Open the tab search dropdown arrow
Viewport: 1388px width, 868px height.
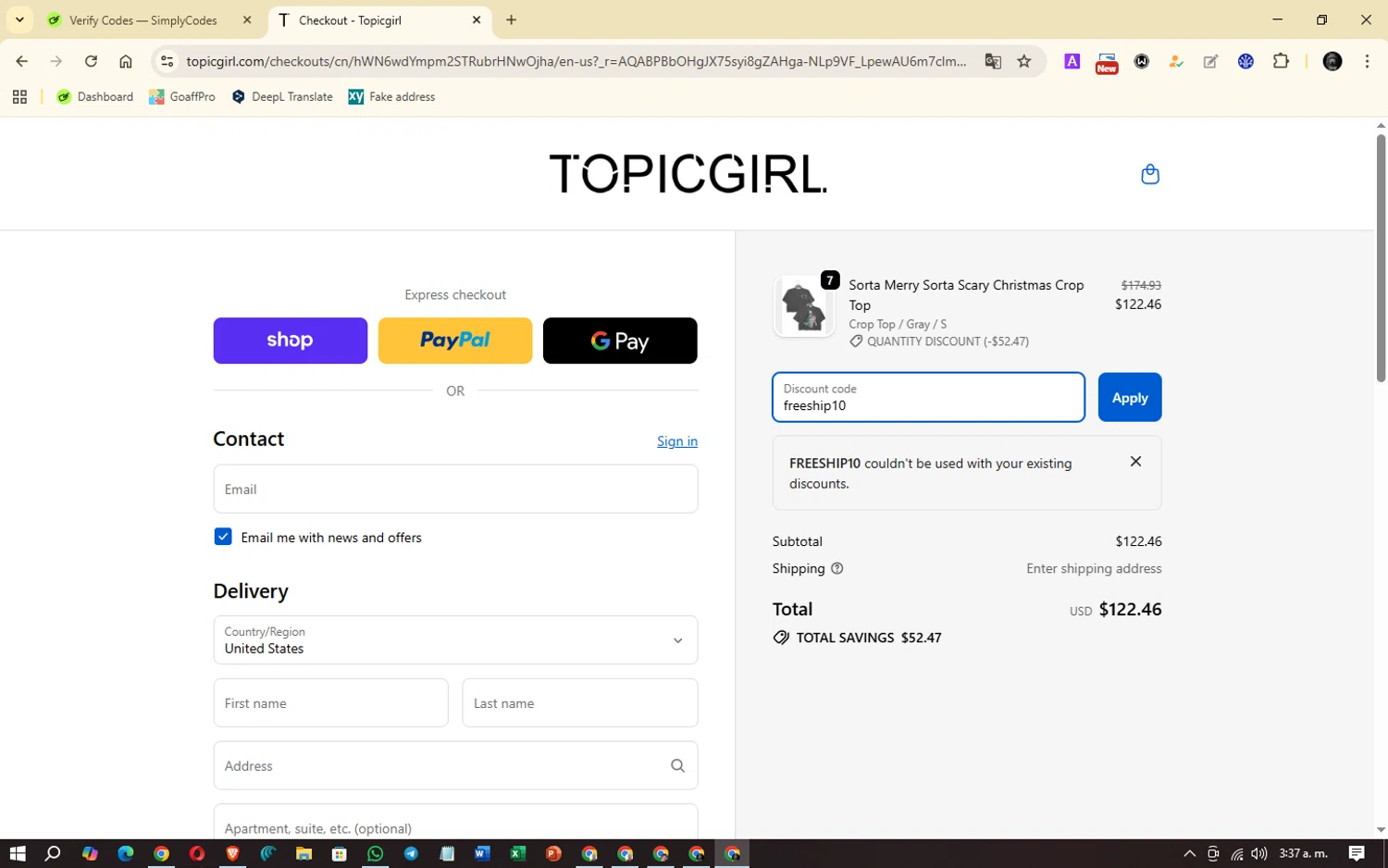click(x=19, y=19)
